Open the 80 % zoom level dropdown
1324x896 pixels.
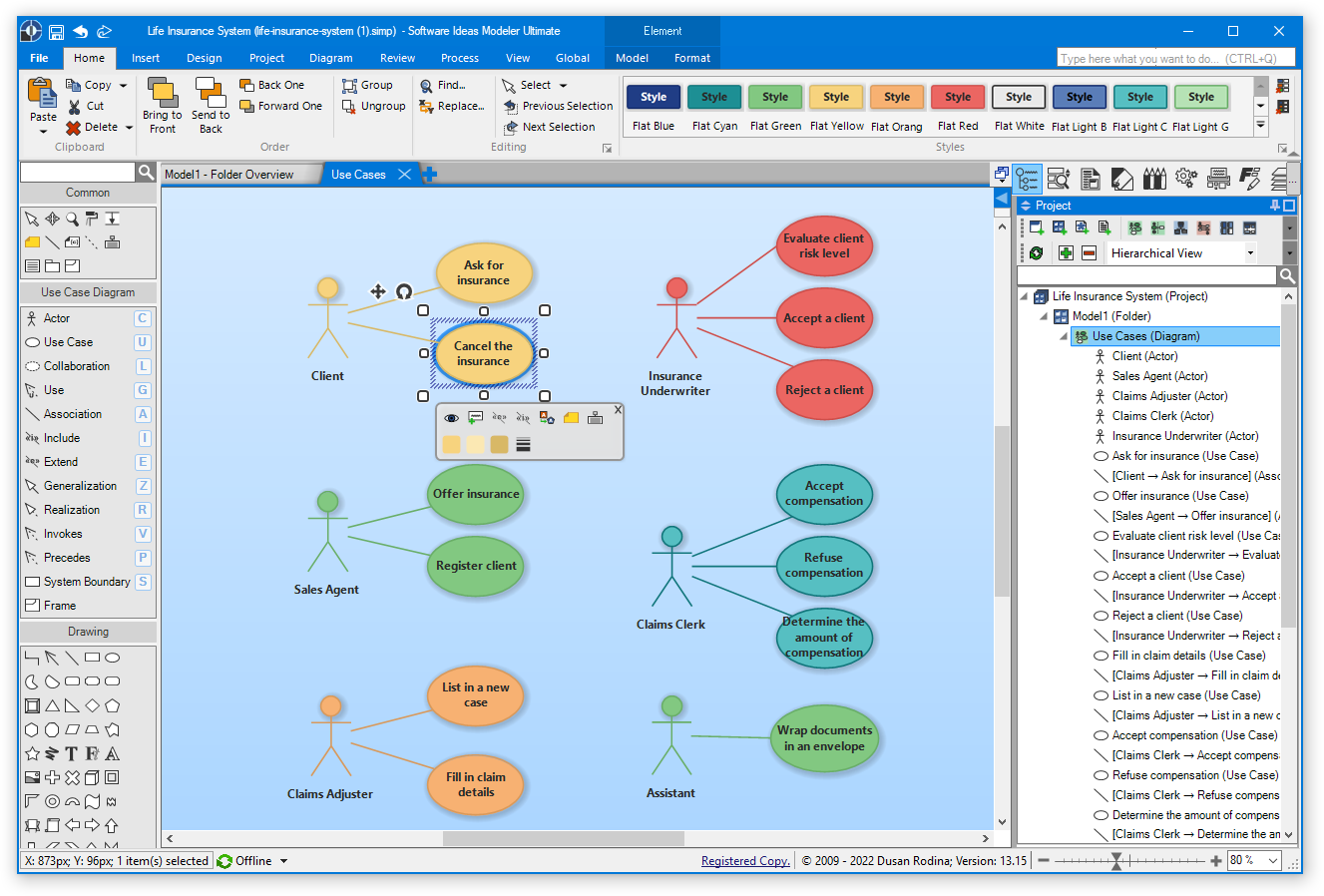1273,860
